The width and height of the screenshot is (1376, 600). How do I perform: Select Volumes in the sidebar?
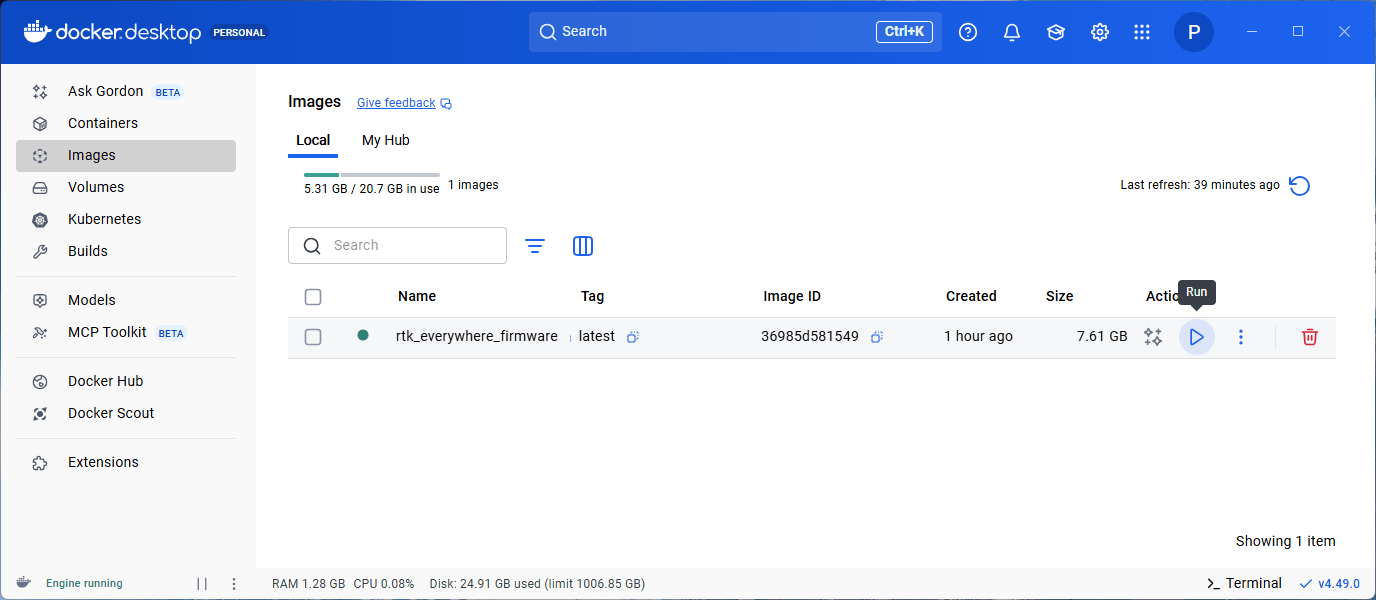tap(96, 187)
